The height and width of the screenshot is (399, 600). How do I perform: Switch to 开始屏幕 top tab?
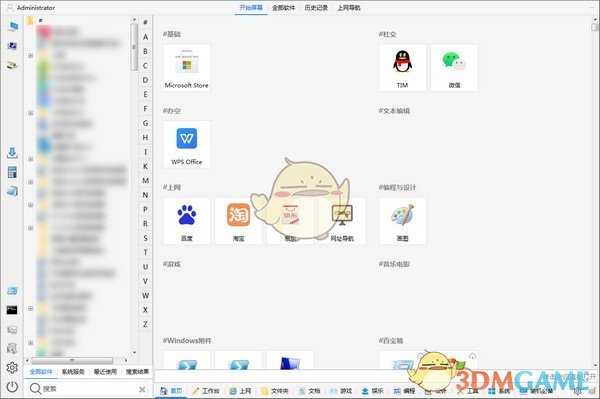point(251,8)
